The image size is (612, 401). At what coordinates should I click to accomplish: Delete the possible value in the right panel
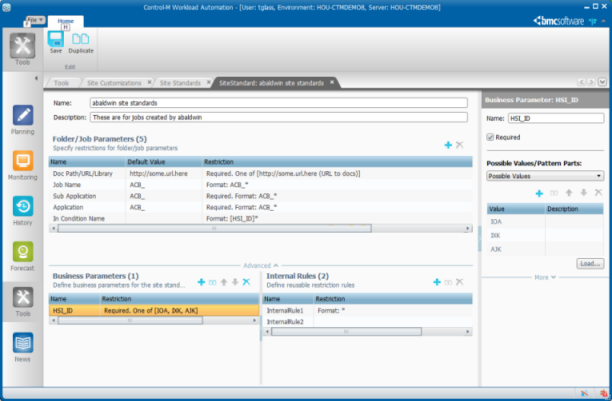[x=598, y=193]
